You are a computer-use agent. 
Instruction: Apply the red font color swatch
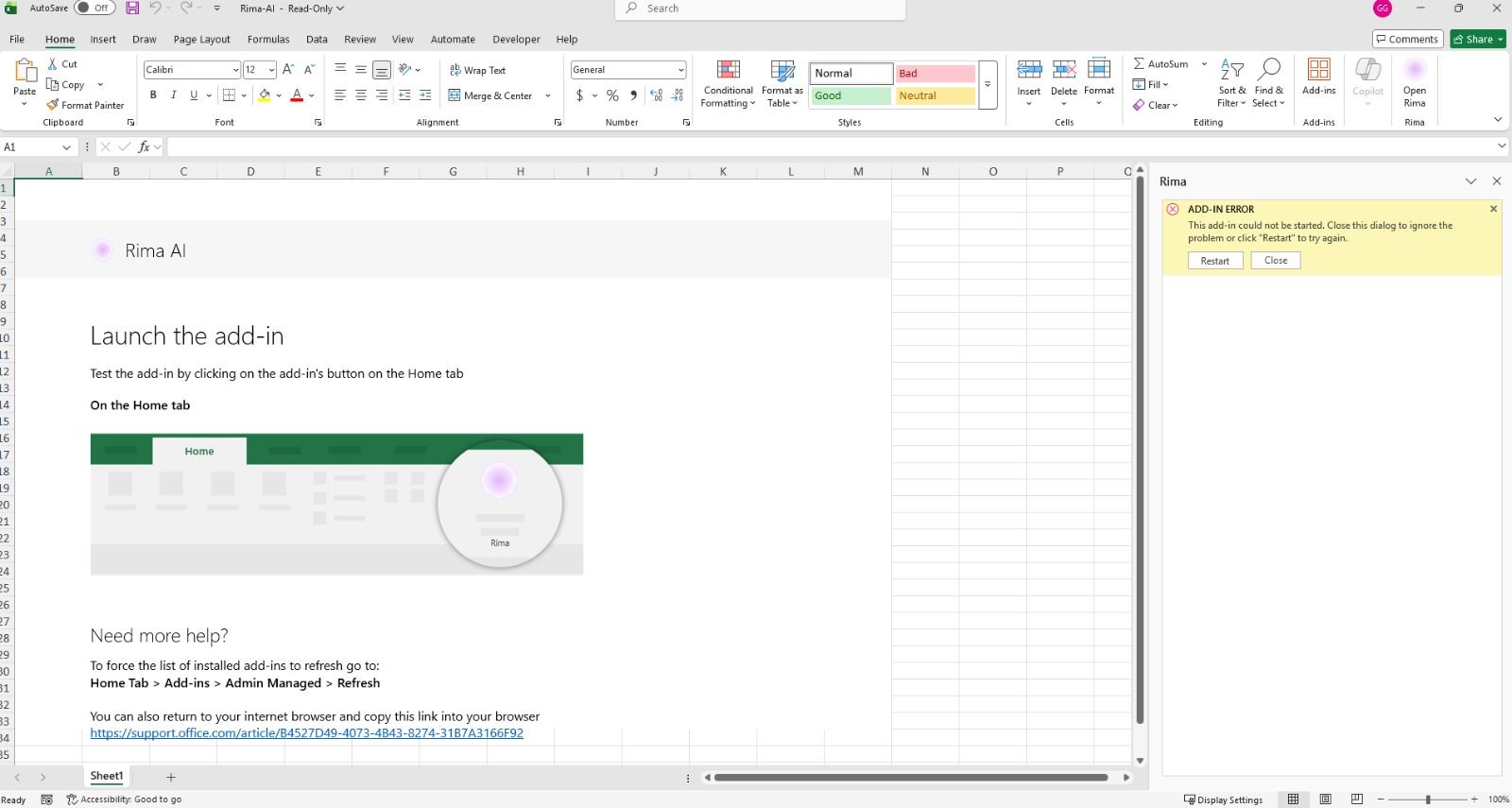(297, 95)
